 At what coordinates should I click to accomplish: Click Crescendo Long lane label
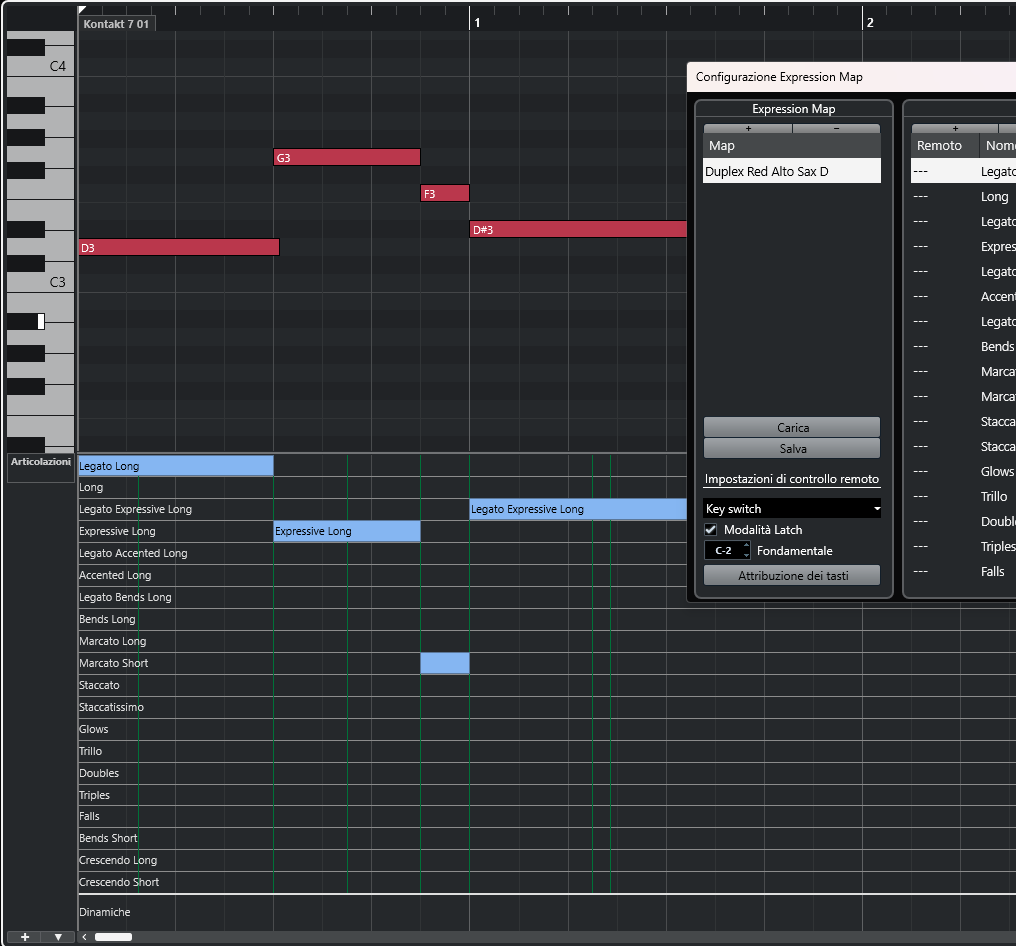117,860
